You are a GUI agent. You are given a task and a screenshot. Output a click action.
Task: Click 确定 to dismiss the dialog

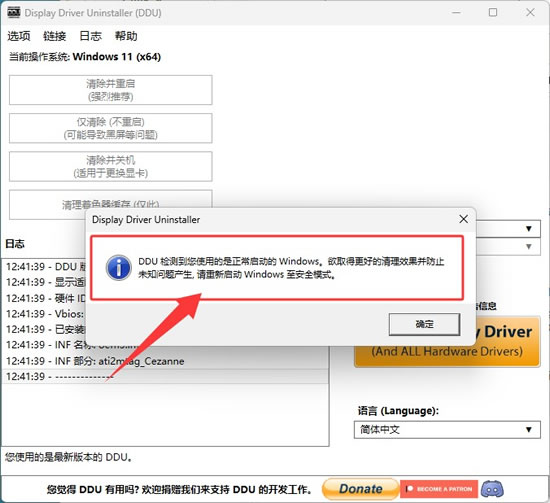click(x=424, y=324)
